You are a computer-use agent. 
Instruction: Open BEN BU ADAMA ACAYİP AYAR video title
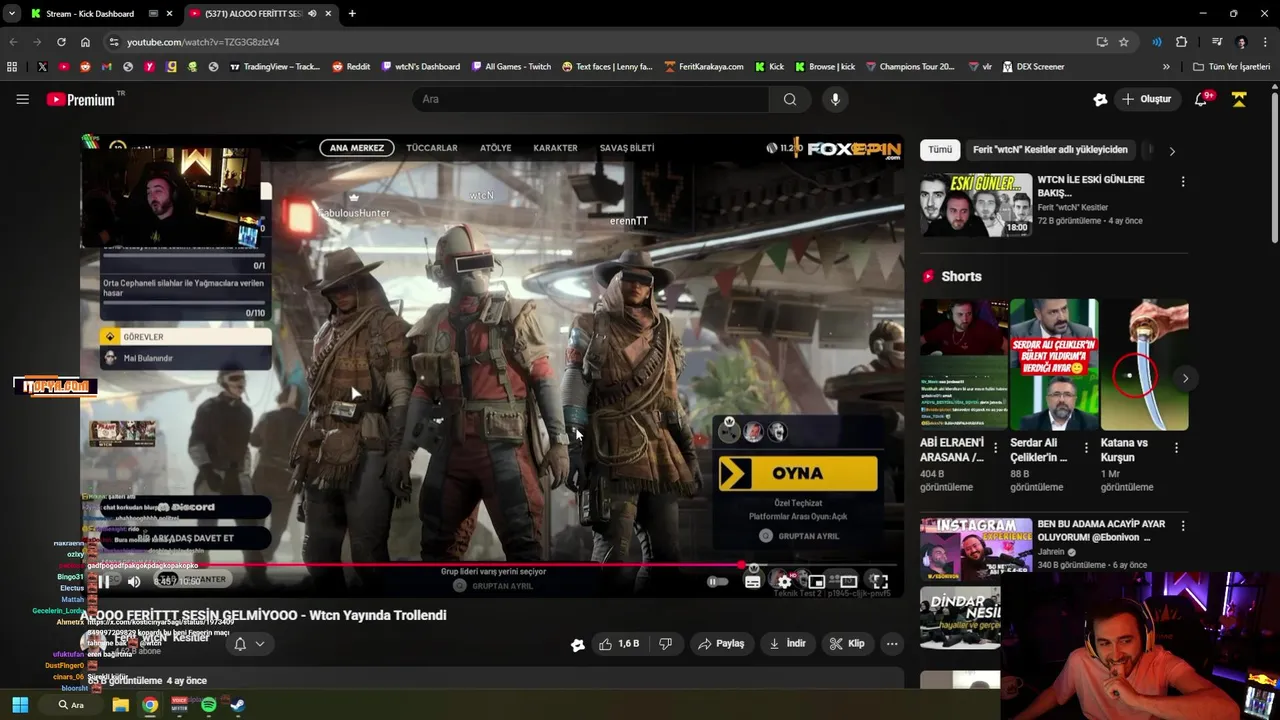pyautogui.click(x=1101, y=530)
